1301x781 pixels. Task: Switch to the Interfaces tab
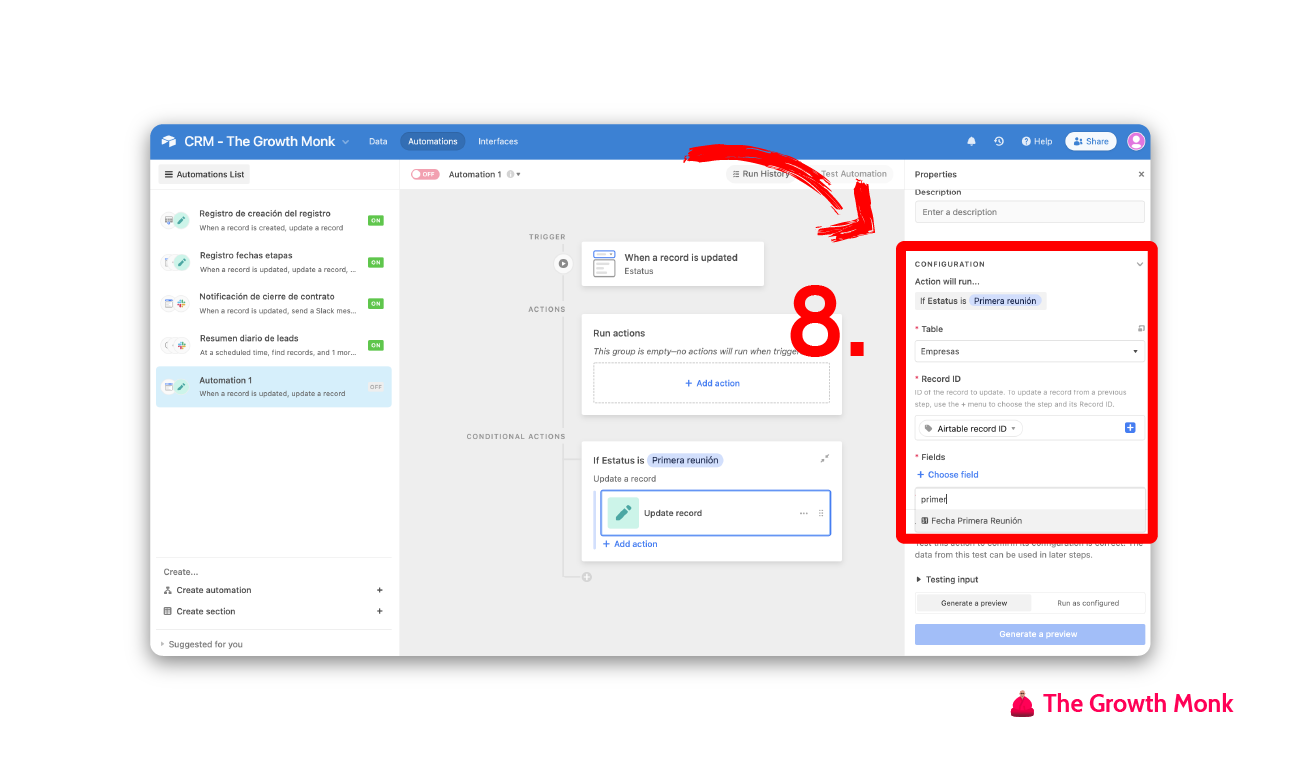(498, 142)
